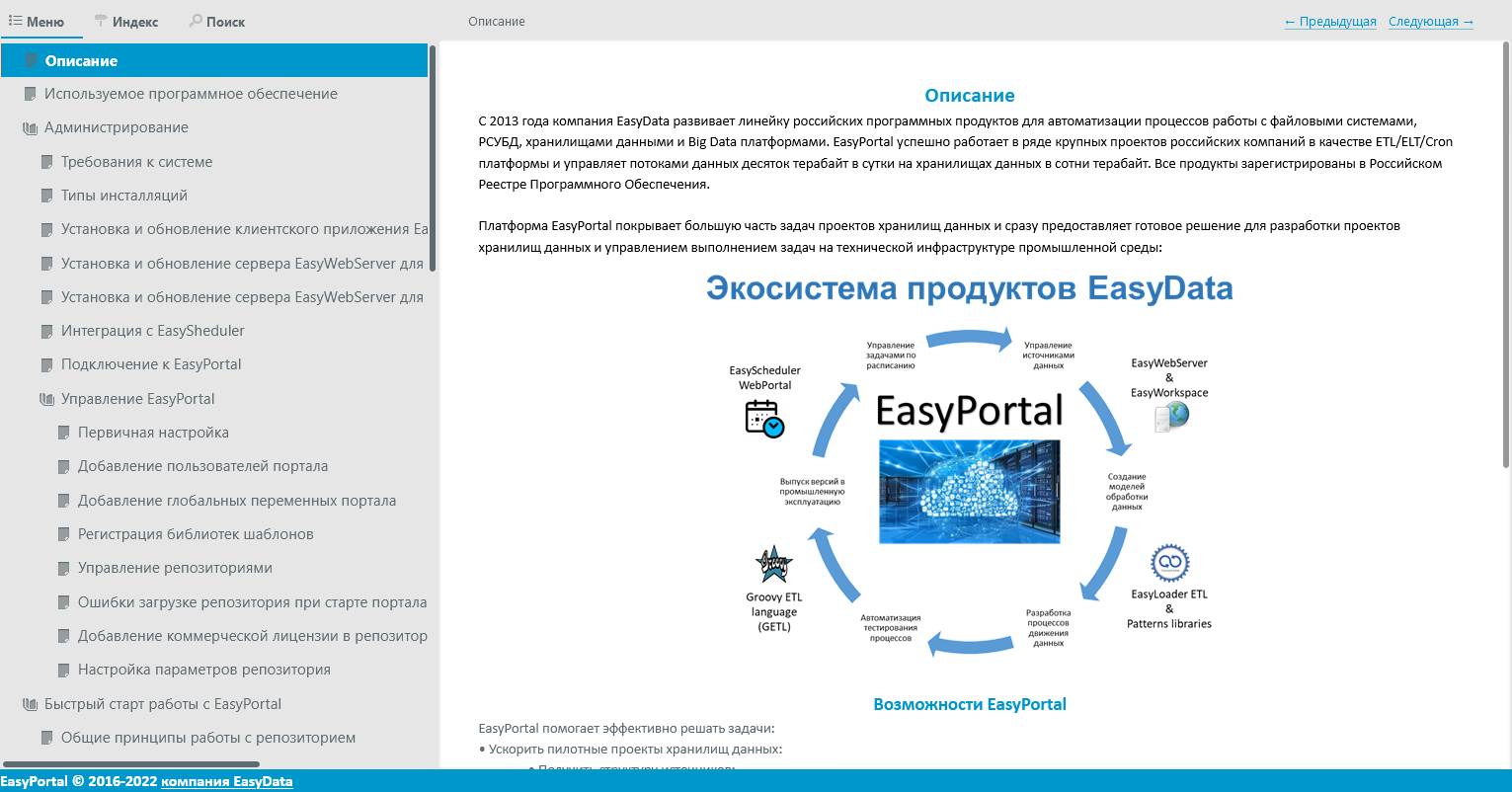Click page icon next to Используемое программное обеспечение
The height and width of the screenshot is (792, 1512).
pyautogui.click(x=31, y=94)
